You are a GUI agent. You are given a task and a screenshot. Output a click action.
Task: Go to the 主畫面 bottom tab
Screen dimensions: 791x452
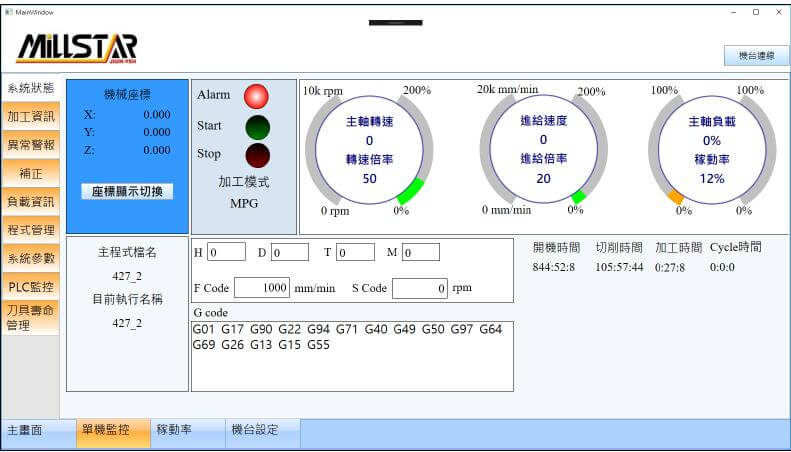tap(25, 430)
